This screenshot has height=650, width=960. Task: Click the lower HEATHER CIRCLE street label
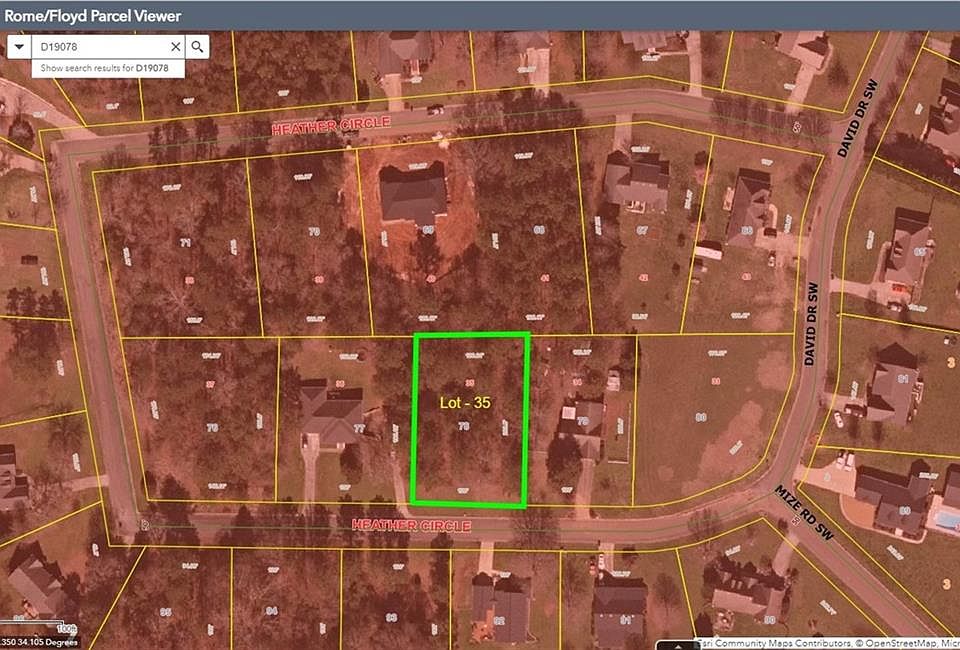coord(411,525)
